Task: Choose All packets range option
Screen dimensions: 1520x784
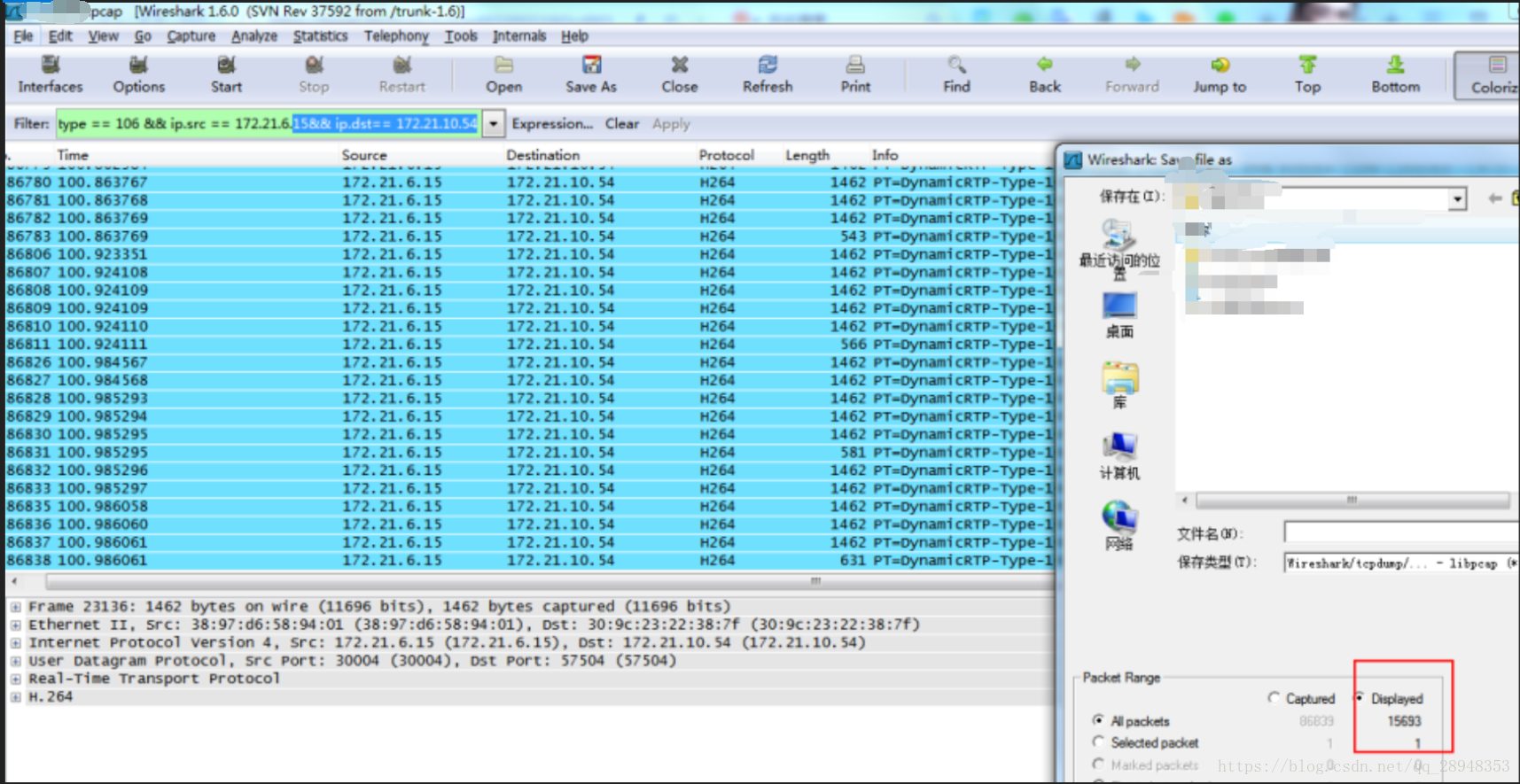Action: coord(1099,720)
